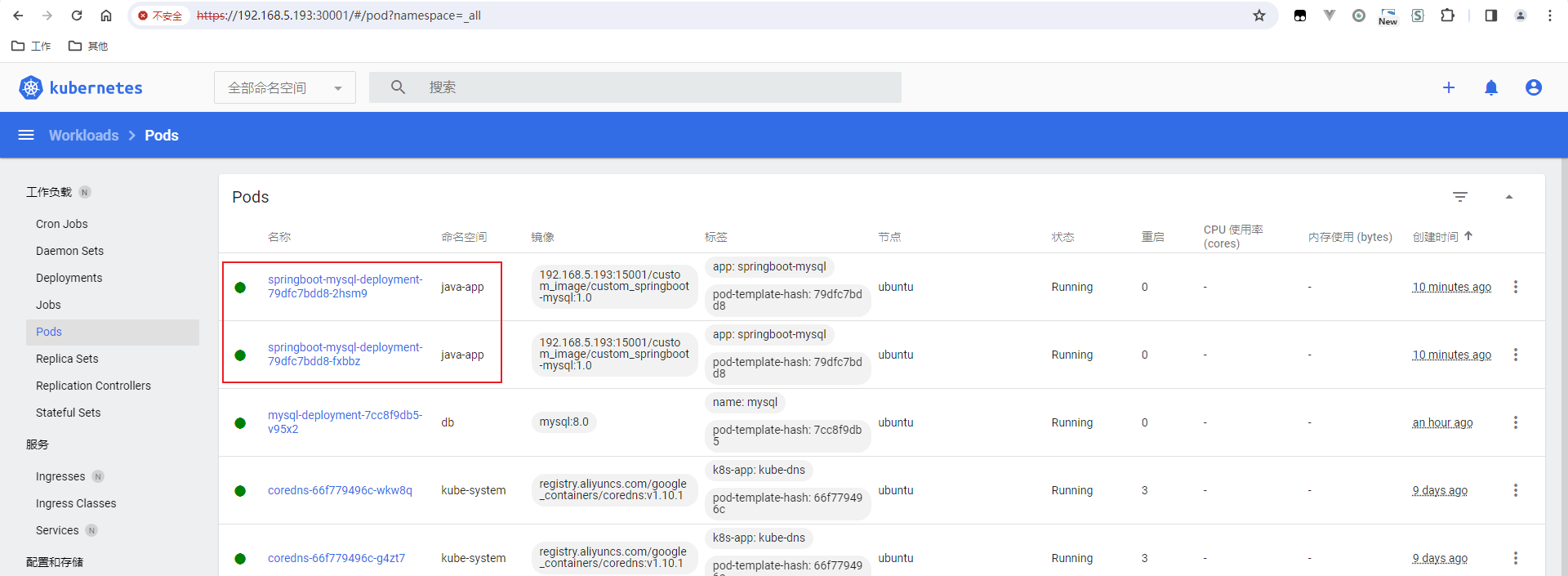Click the mysql:8.0 image chip
Screen dimensions: 1568x576
(x=563, y=422)
